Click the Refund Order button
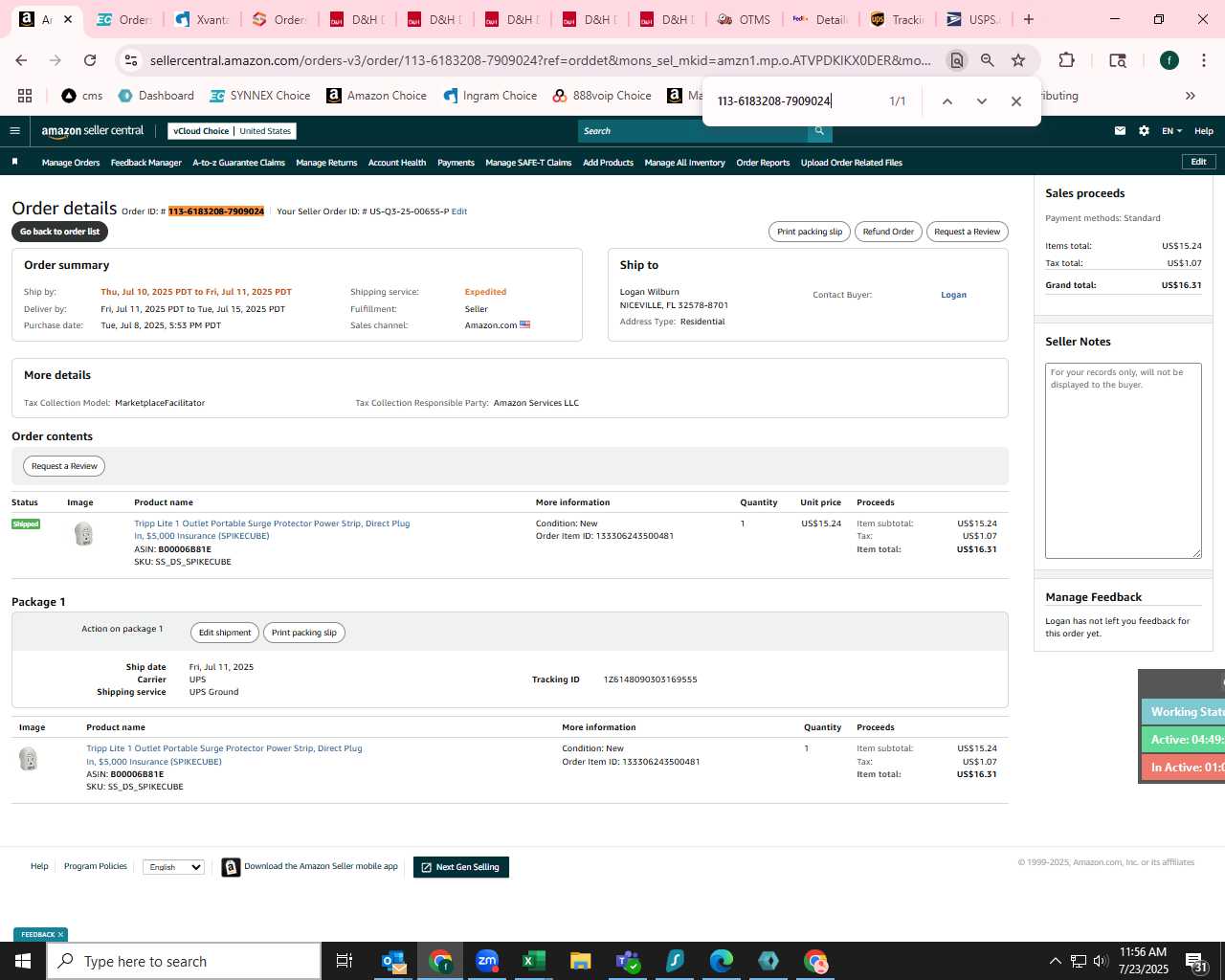The width and height of the screenshot is (1225, 980). (x=888, y=232)
